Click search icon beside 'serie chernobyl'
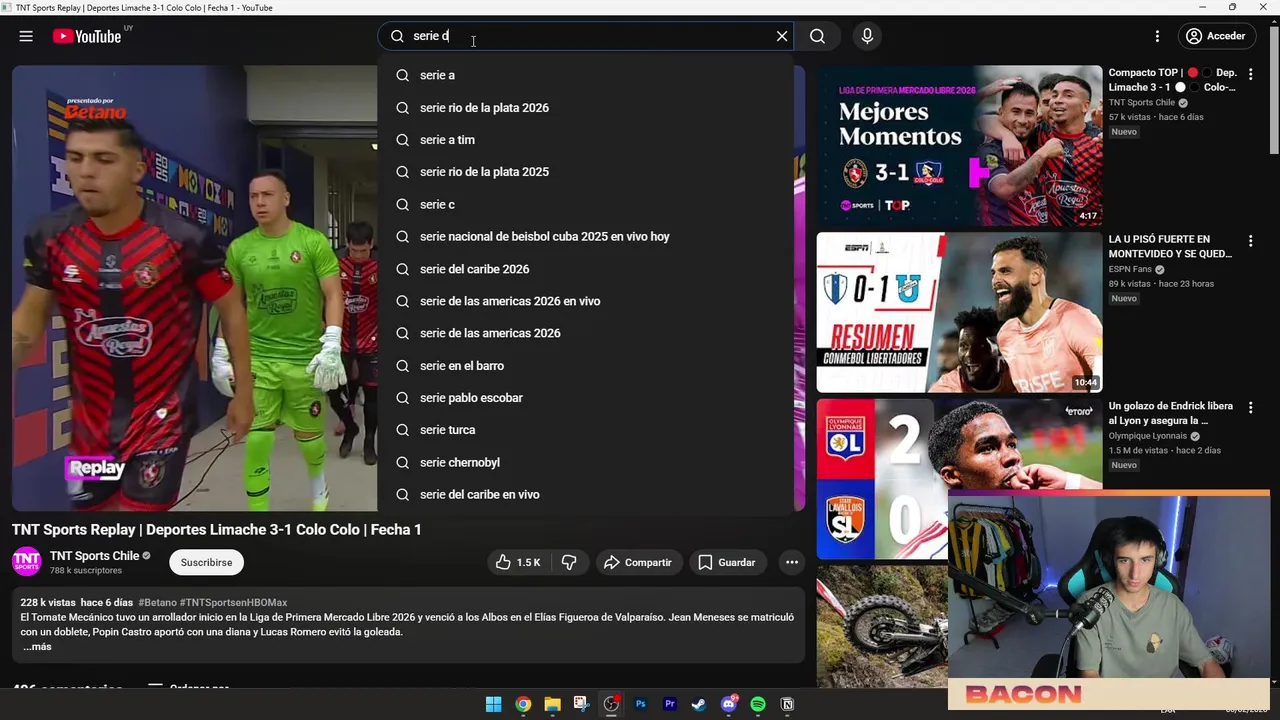1280x720 pixels. click(402, 462)
